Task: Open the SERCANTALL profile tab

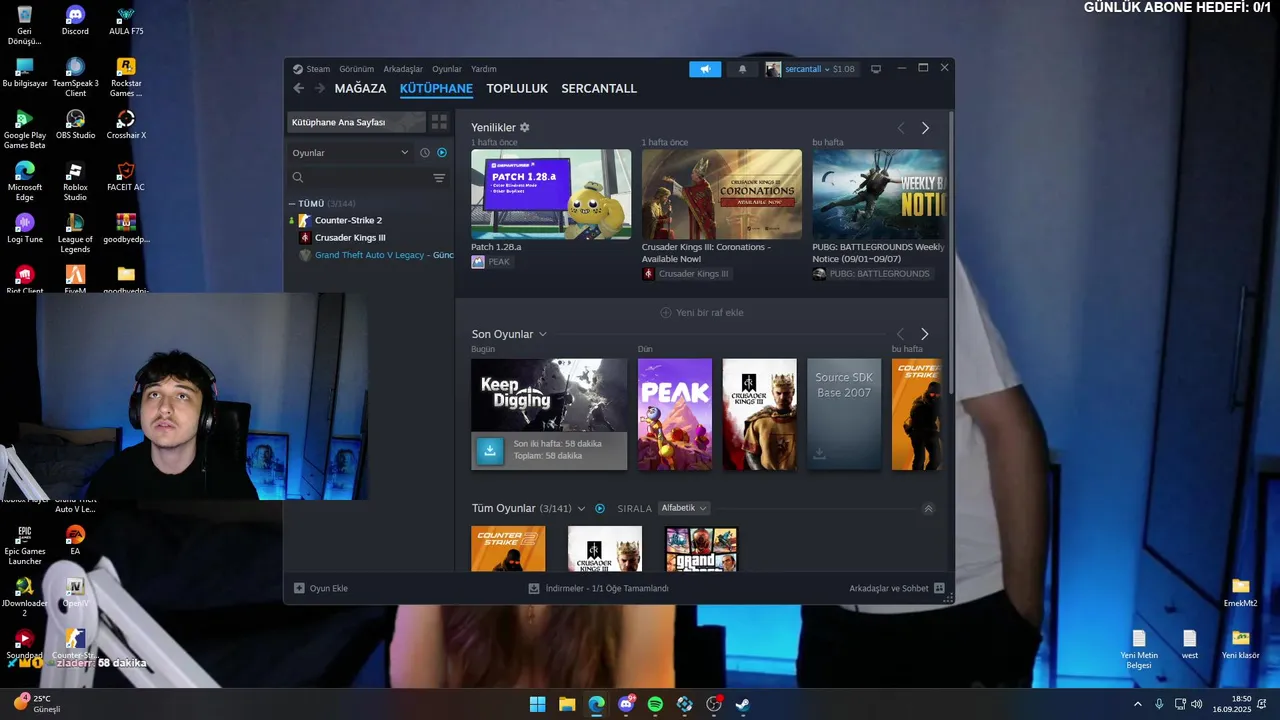Action: click(599, 88)
